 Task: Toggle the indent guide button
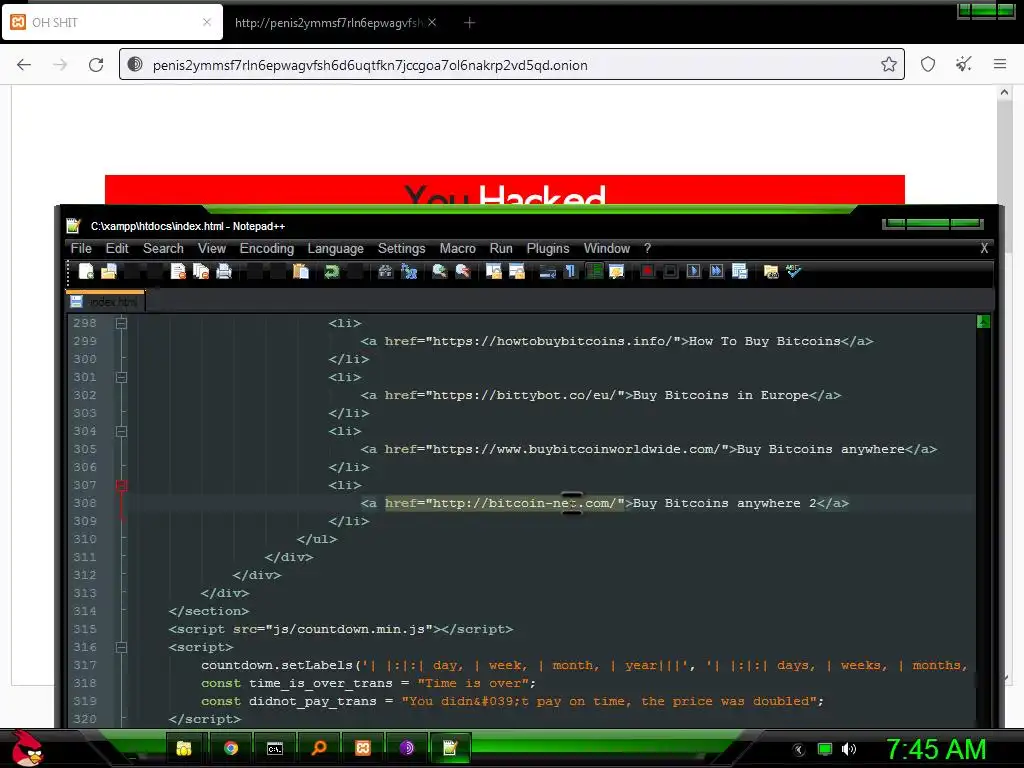click(x=594, y=271)
